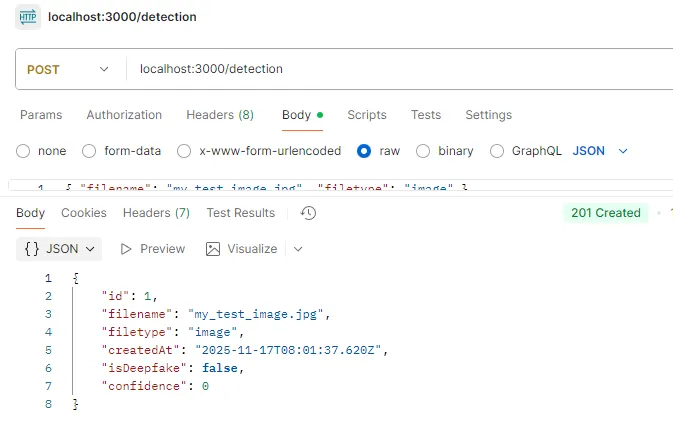Click the 201 Created status badge
Viewport: 673px width, 434px height.
tap(605, 213)
